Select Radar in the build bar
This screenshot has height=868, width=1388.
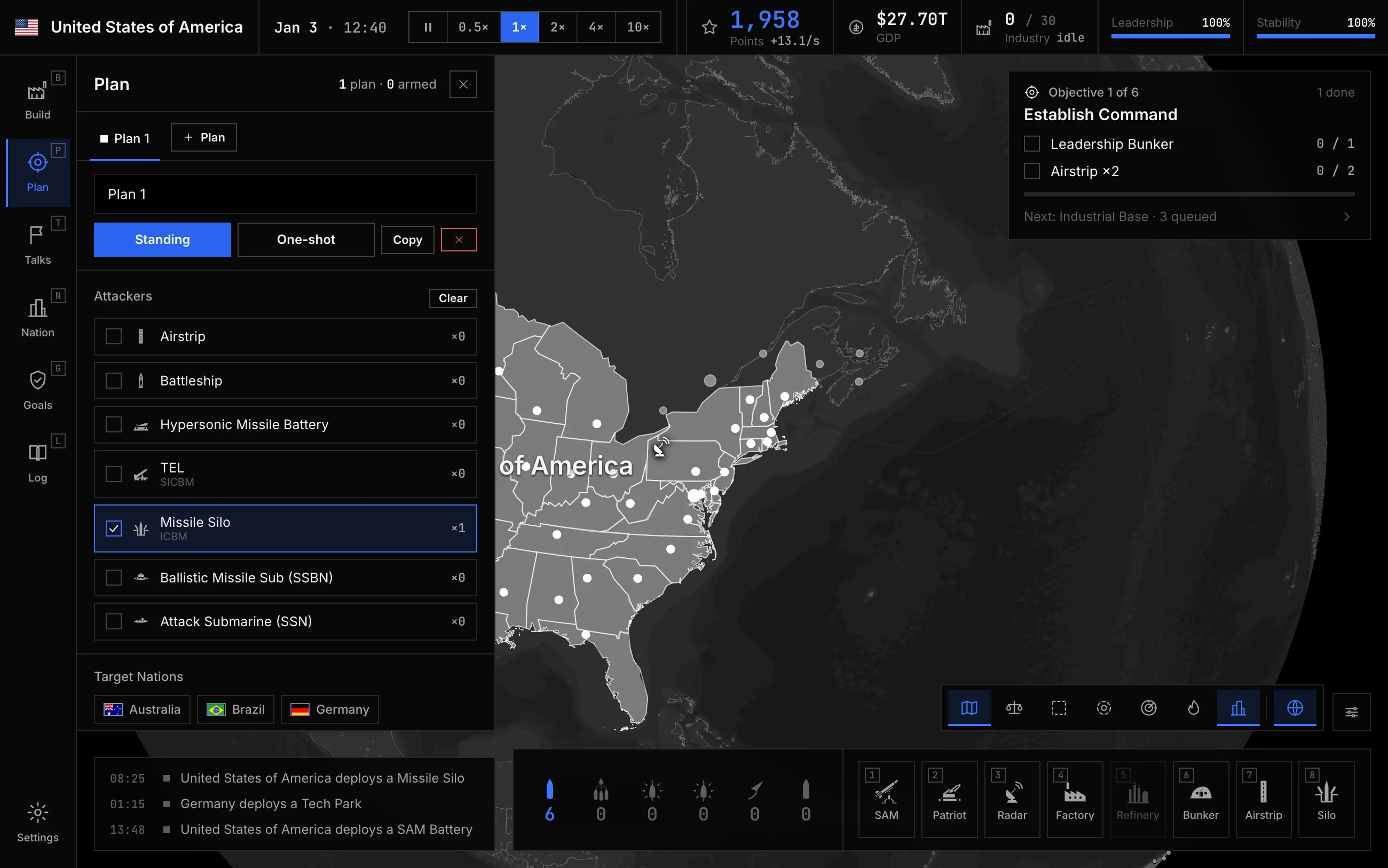point(1012,799)
